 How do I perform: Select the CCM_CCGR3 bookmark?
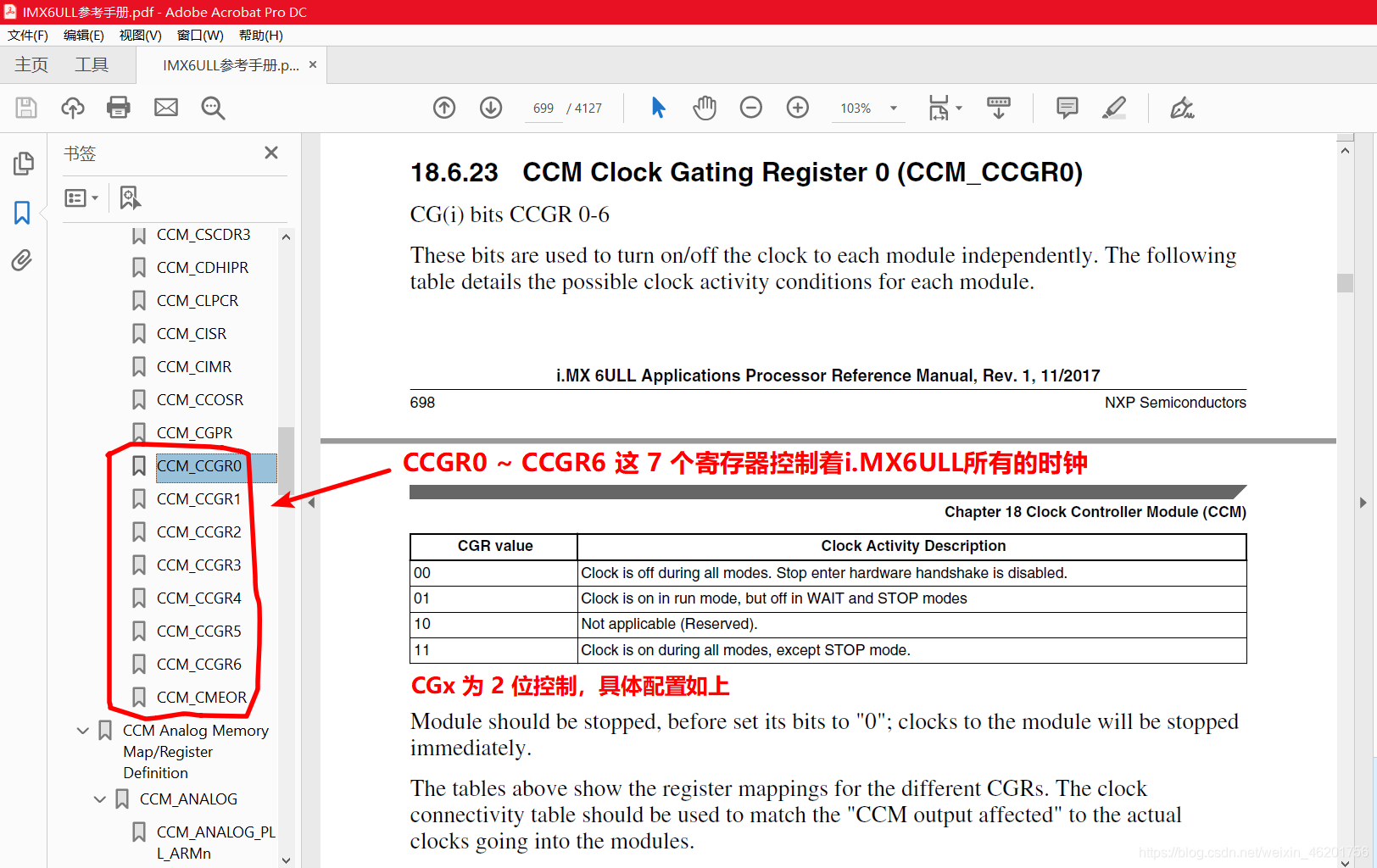point(199,565)
